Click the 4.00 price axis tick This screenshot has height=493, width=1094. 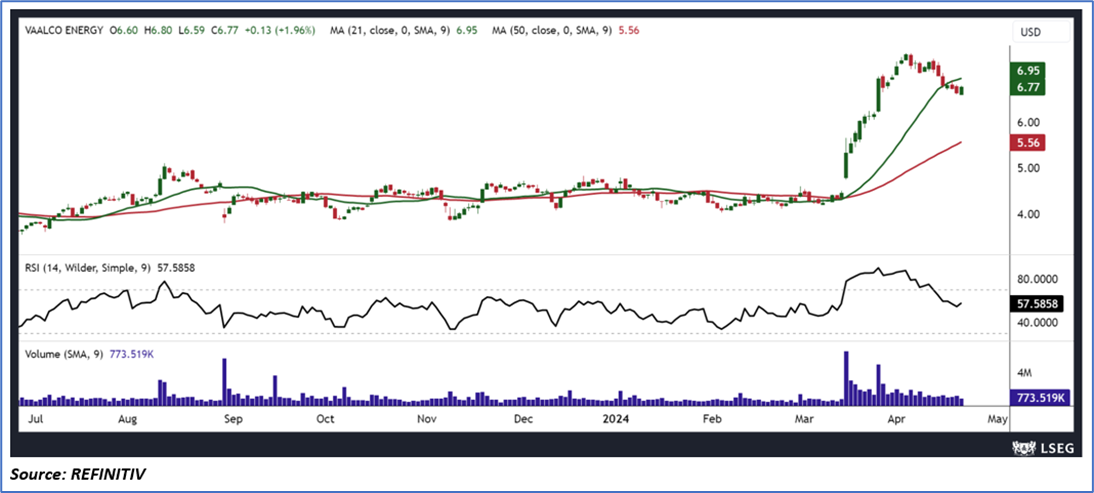point(1029,215)
